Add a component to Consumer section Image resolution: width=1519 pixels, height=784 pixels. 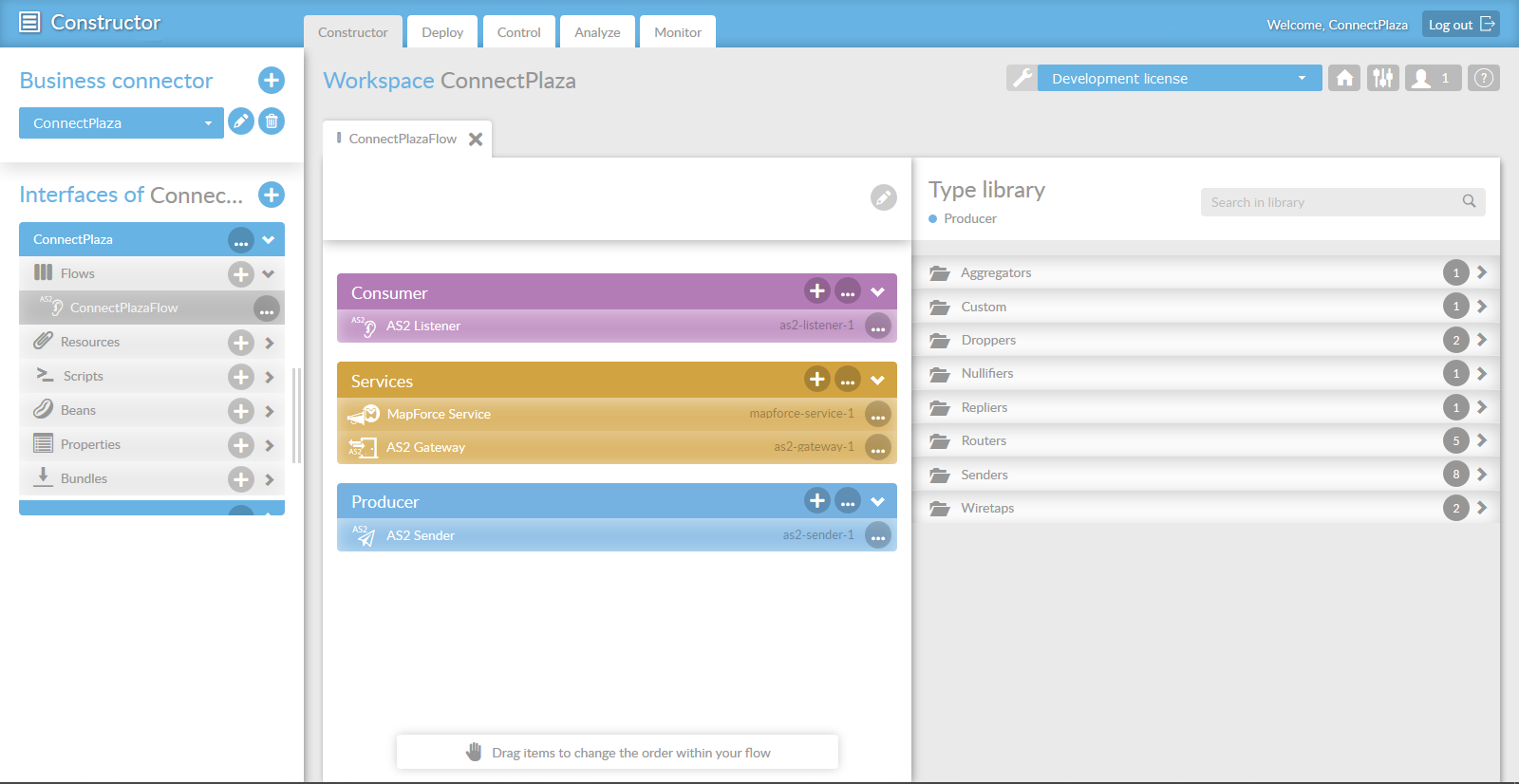817,290
